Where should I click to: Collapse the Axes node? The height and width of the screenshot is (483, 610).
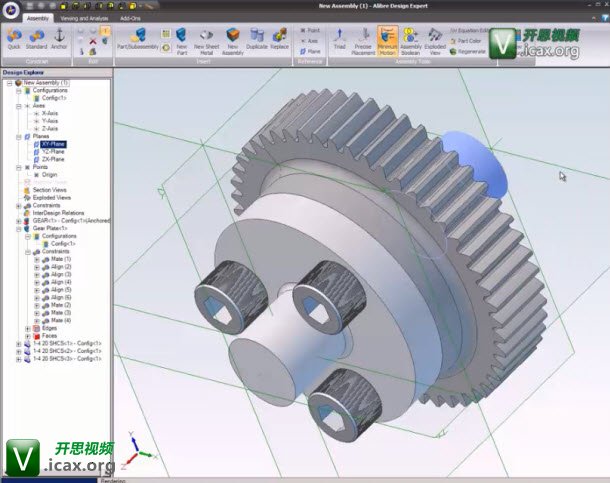[x=18, y=106]
